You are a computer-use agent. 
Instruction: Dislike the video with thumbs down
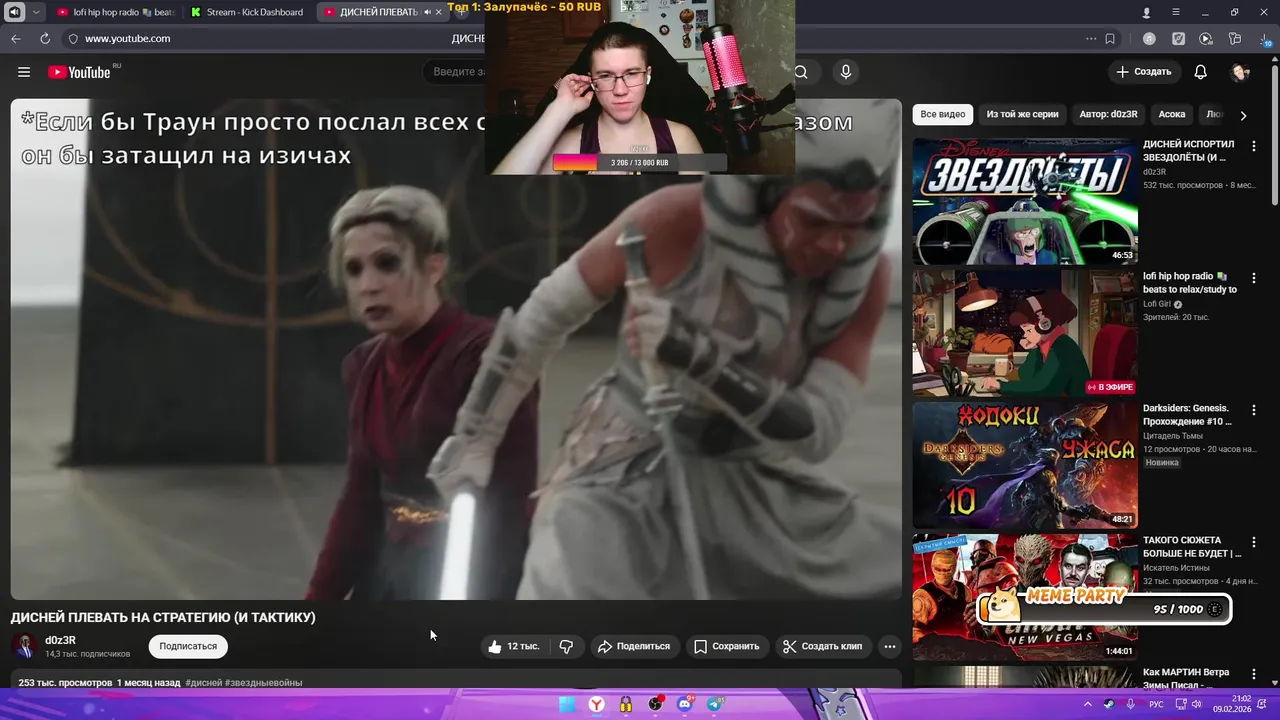click(566, 646)
